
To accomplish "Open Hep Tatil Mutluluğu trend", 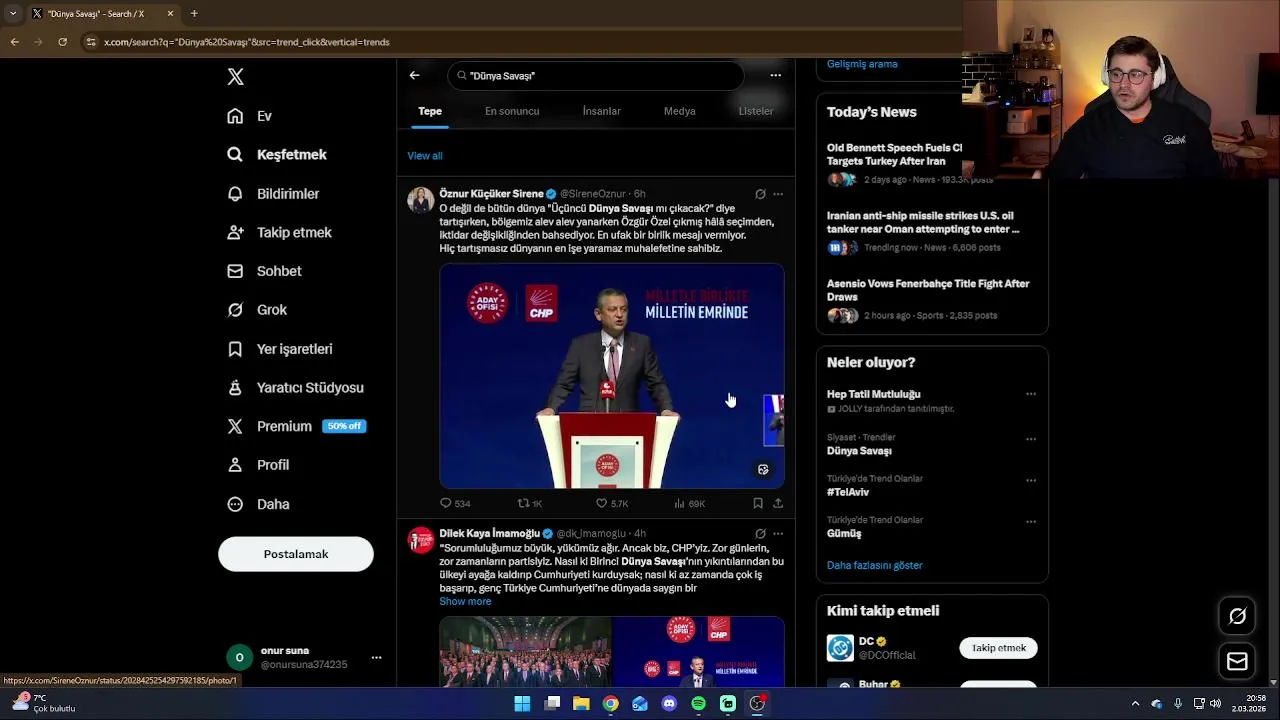I will [x=874, y=394].
